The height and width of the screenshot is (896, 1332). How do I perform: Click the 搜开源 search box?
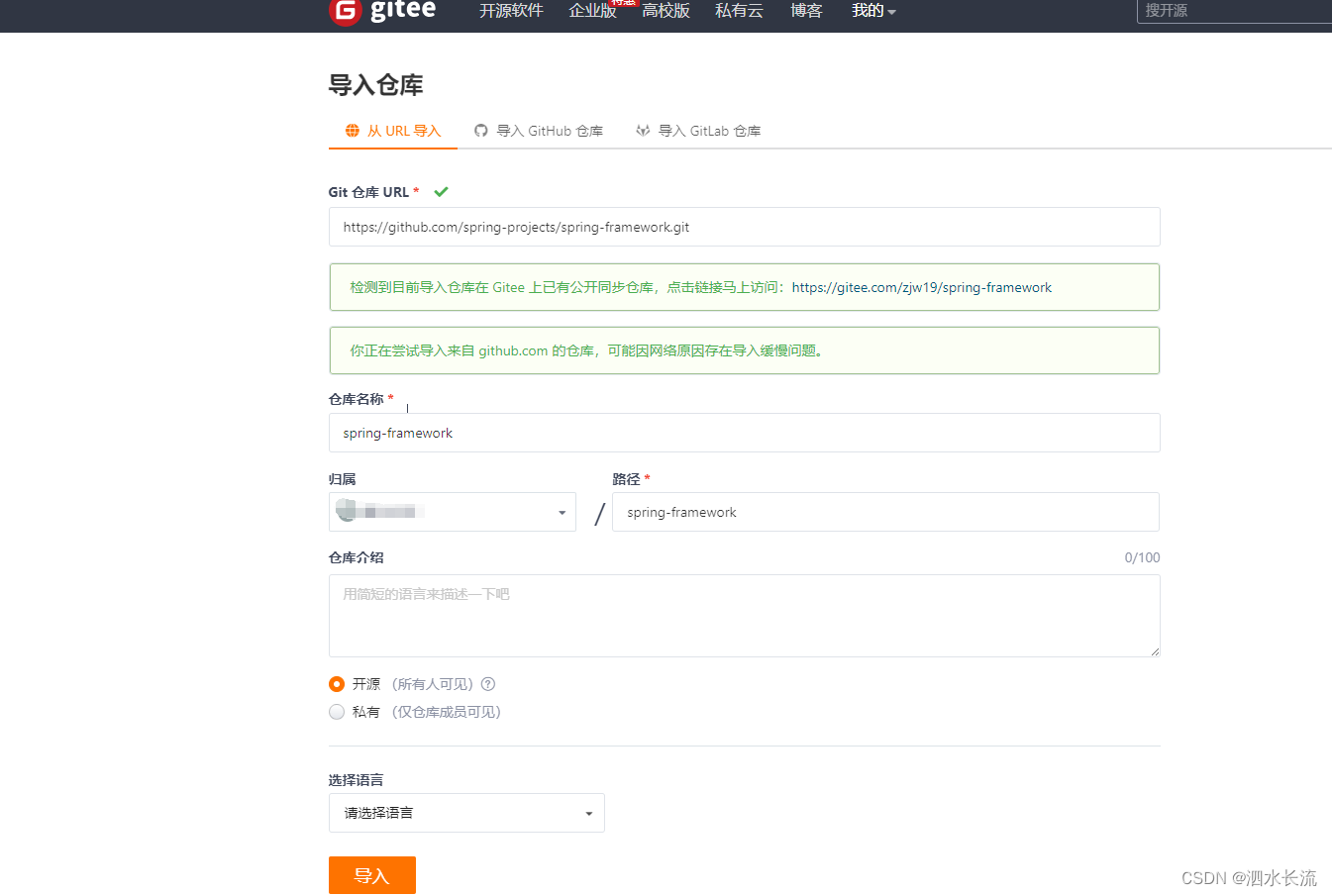[x=1234, y=11]
